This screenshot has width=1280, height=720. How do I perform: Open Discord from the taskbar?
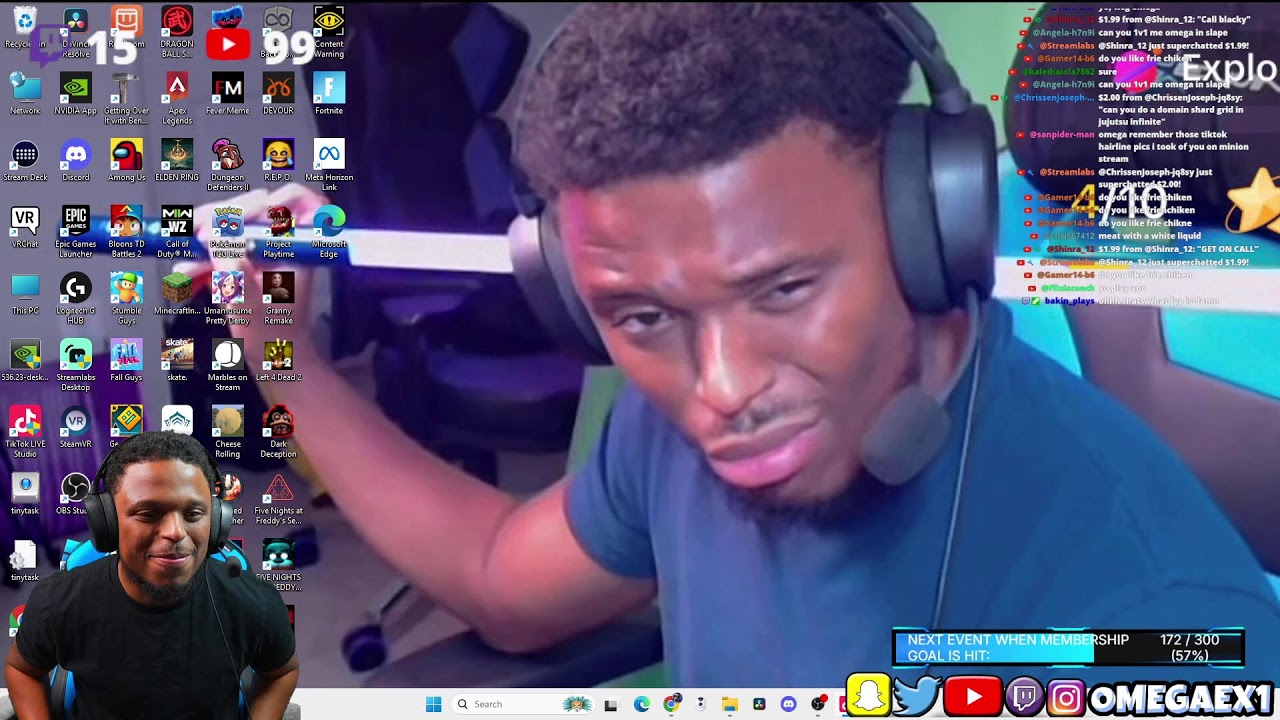coord(788,704)
